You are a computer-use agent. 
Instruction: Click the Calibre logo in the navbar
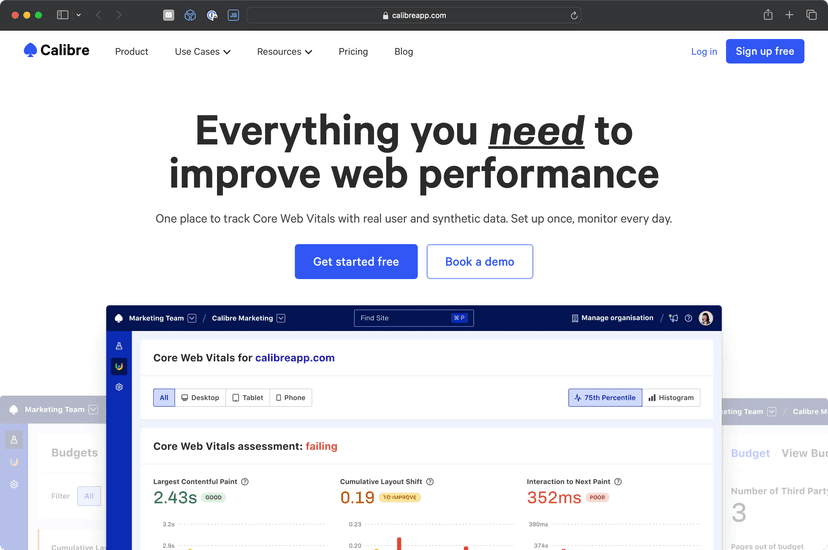click(57, 51)
